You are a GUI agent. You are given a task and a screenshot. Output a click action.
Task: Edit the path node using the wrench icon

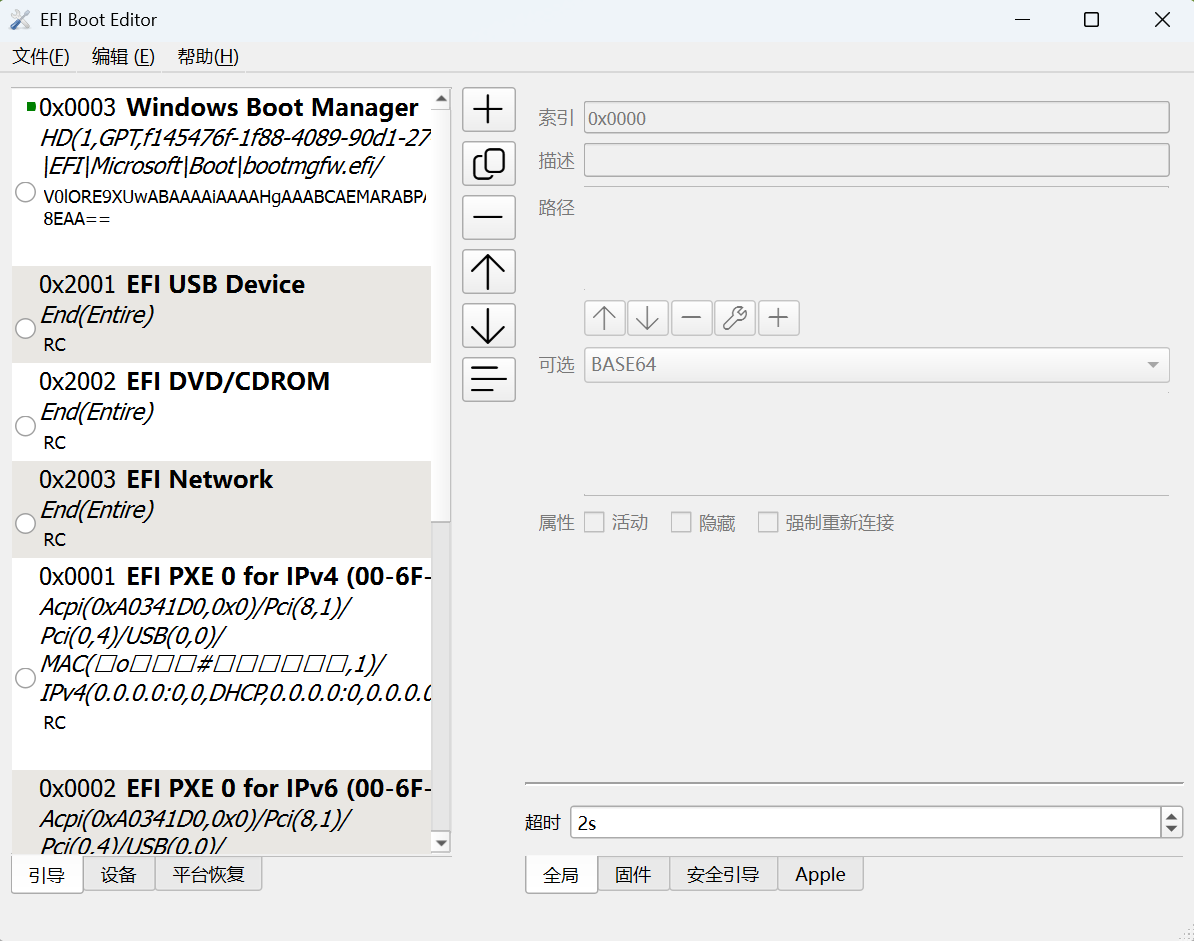point(735,317)
